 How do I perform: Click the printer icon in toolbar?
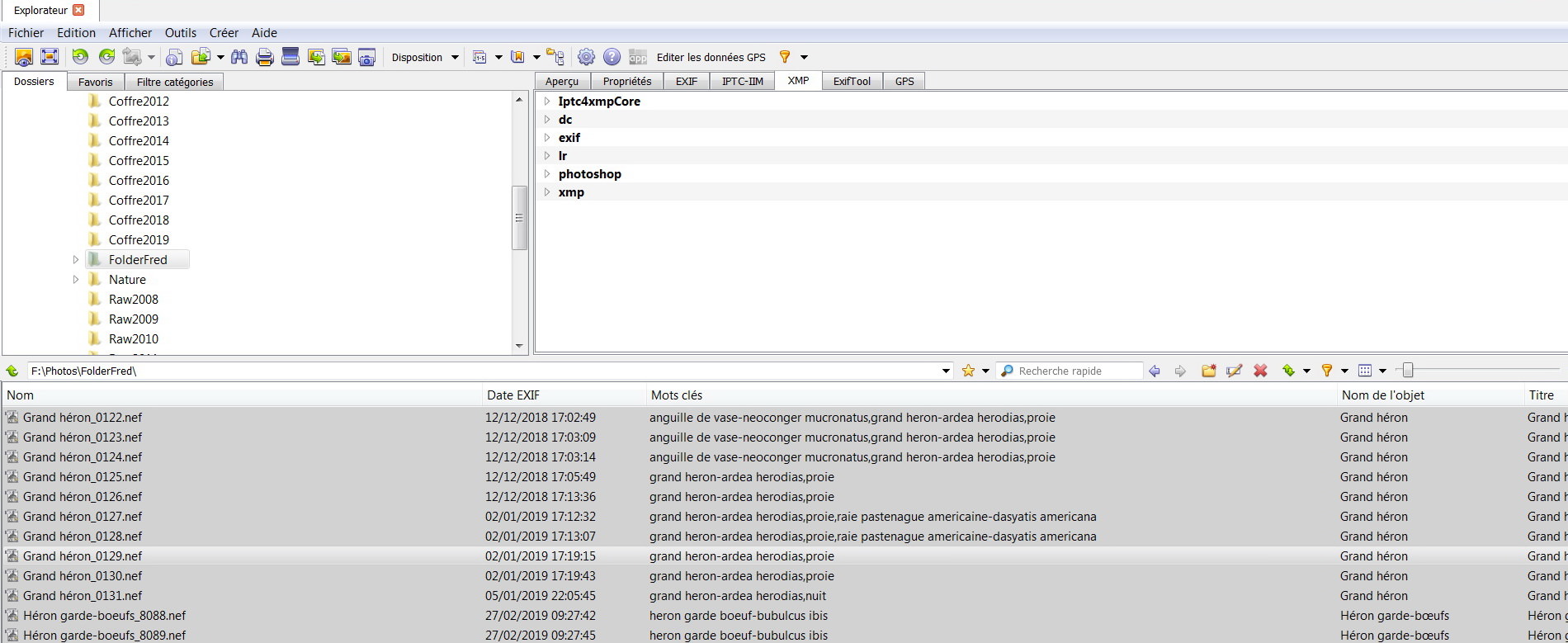pyautogui.click(x=265, y=57)
